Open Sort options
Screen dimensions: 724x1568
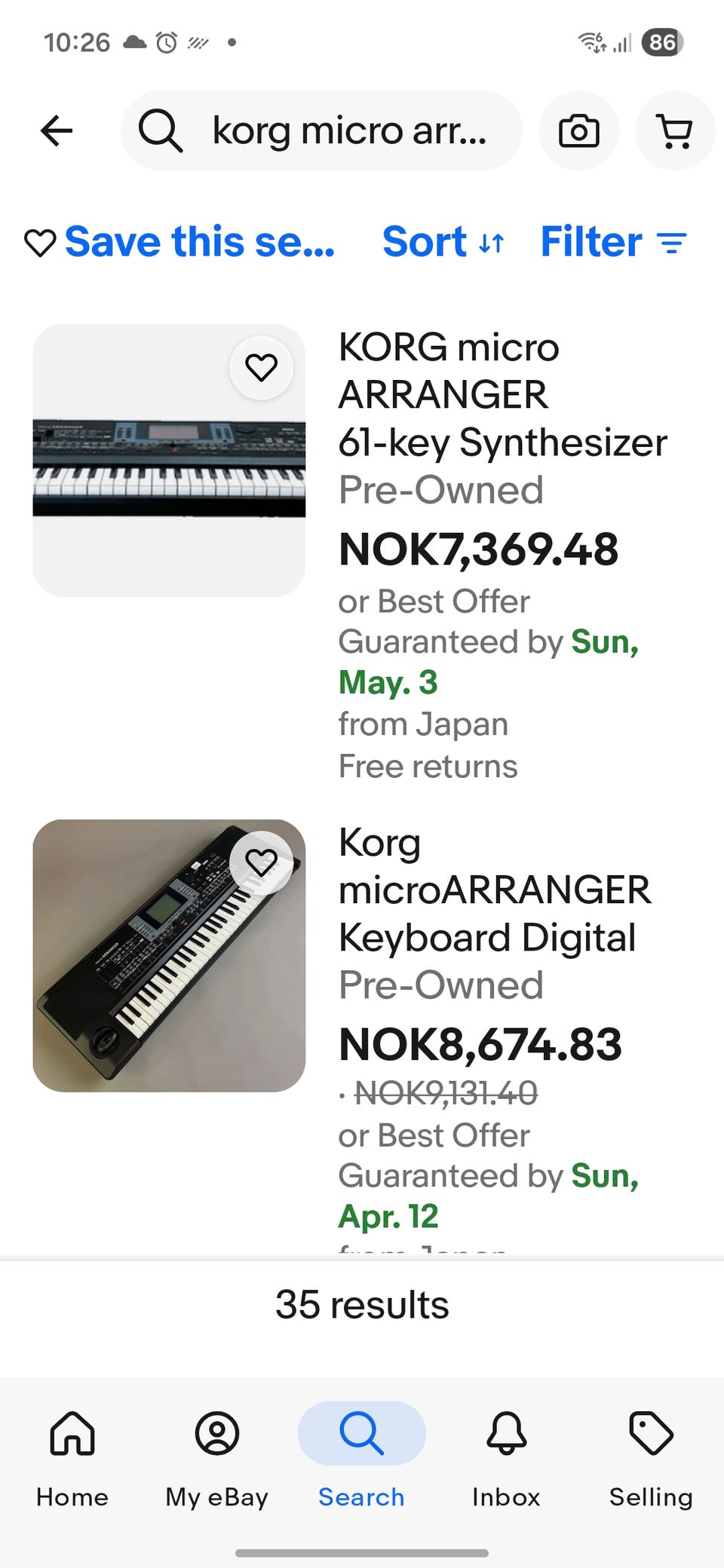coord(443,242)
